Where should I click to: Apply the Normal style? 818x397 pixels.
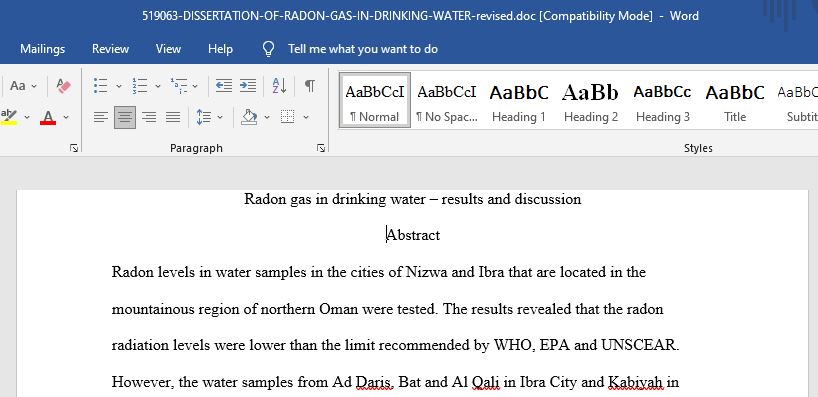click(x=375, y=100)
